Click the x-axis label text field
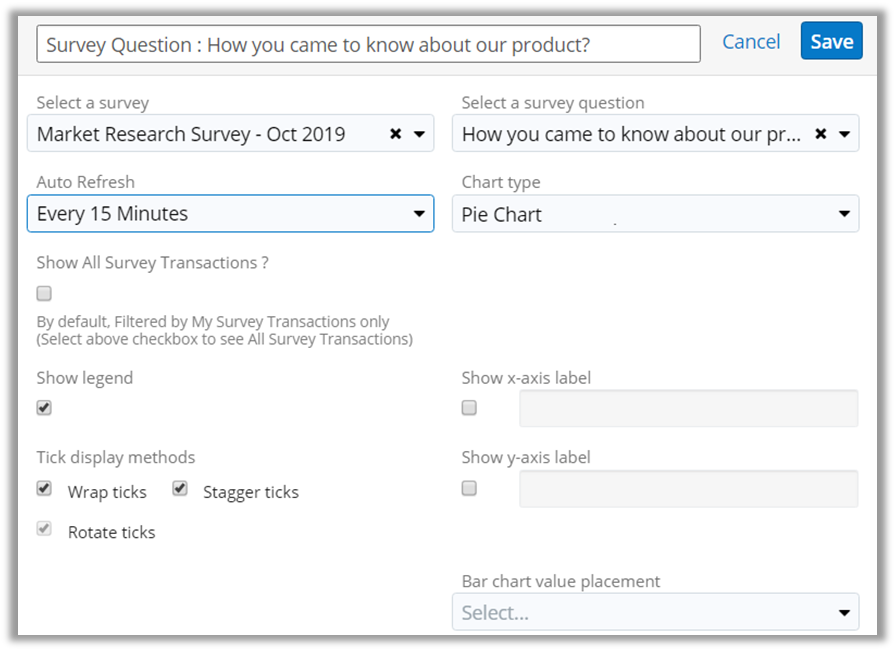The image size is (896, 651). click(x=688, y=408)
